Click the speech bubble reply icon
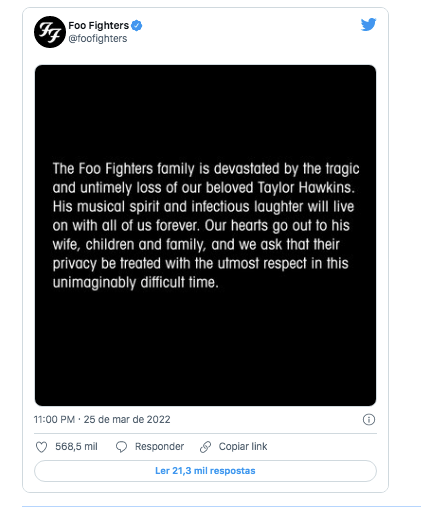Image resolution: width=421 pixels, height=507 pixels. [x=121, y=447]
